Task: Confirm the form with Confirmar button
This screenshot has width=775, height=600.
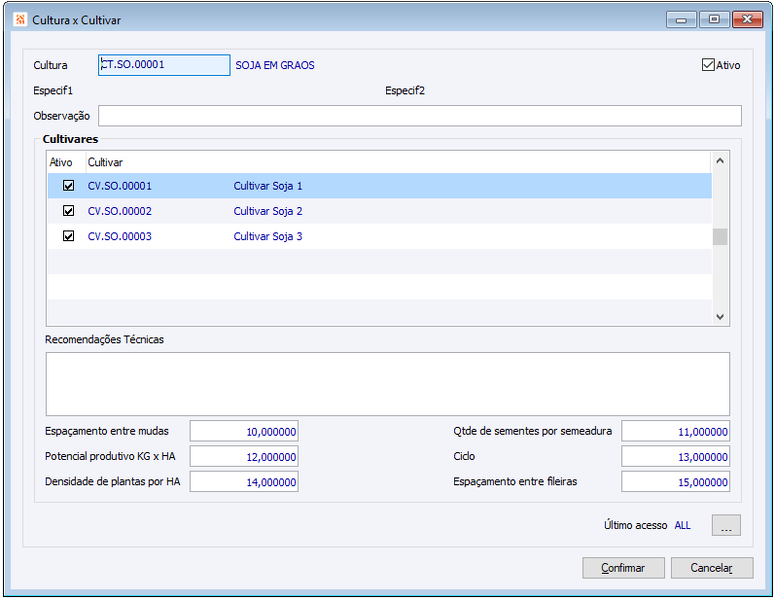Action: tap(623, 568)
